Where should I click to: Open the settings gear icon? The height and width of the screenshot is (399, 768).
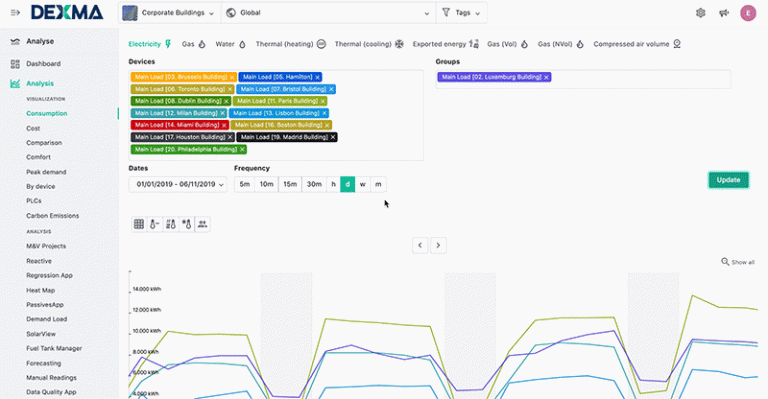tap(700, 13)
